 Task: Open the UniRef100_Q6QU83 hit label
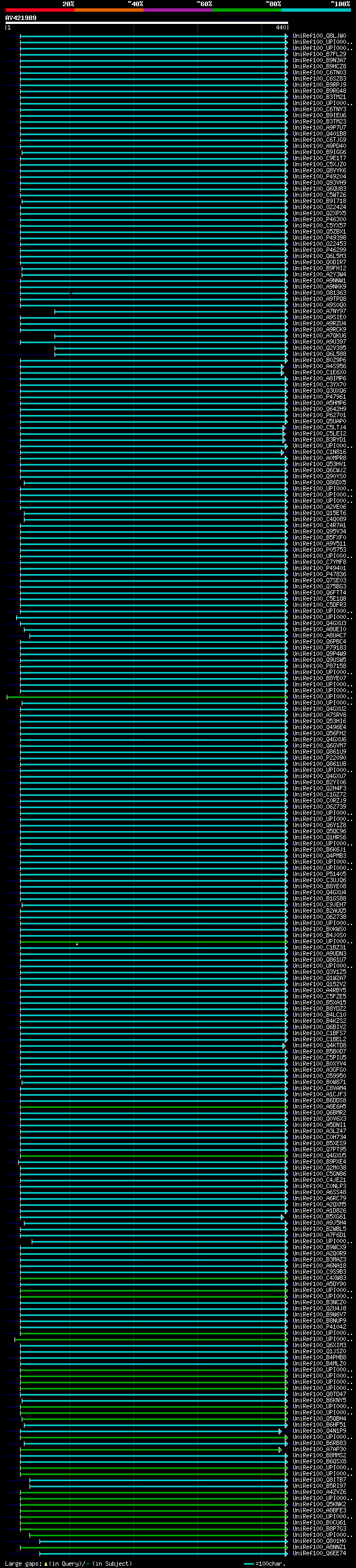pos(319,189)
